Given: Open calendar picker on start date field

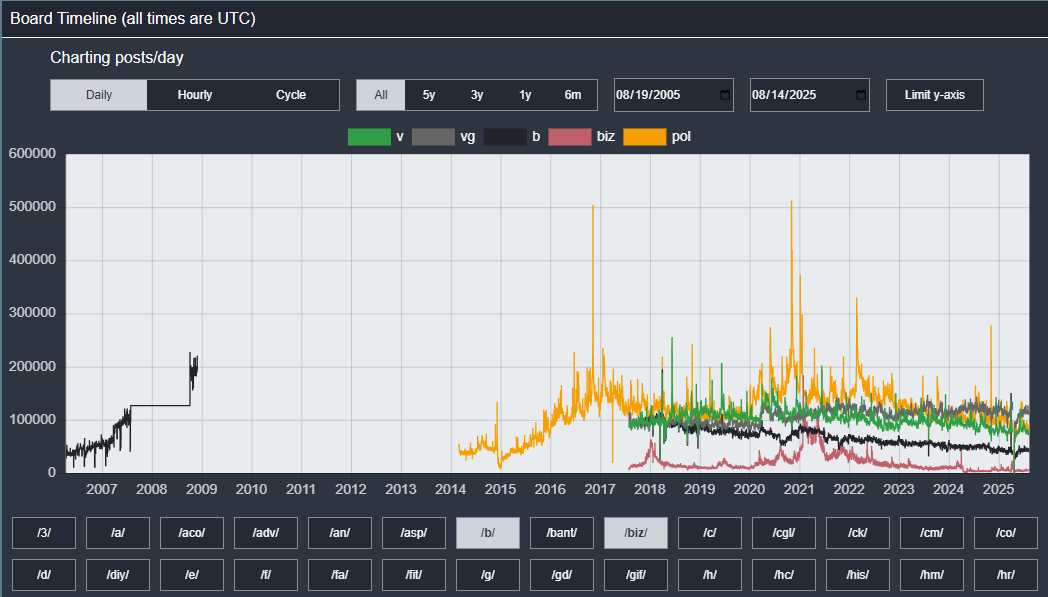Looking at the screenshot, I should click(724, 95).
